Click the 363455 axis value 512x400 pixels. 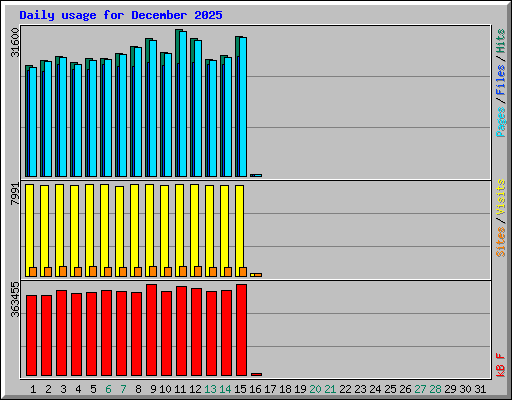[15, 299]
